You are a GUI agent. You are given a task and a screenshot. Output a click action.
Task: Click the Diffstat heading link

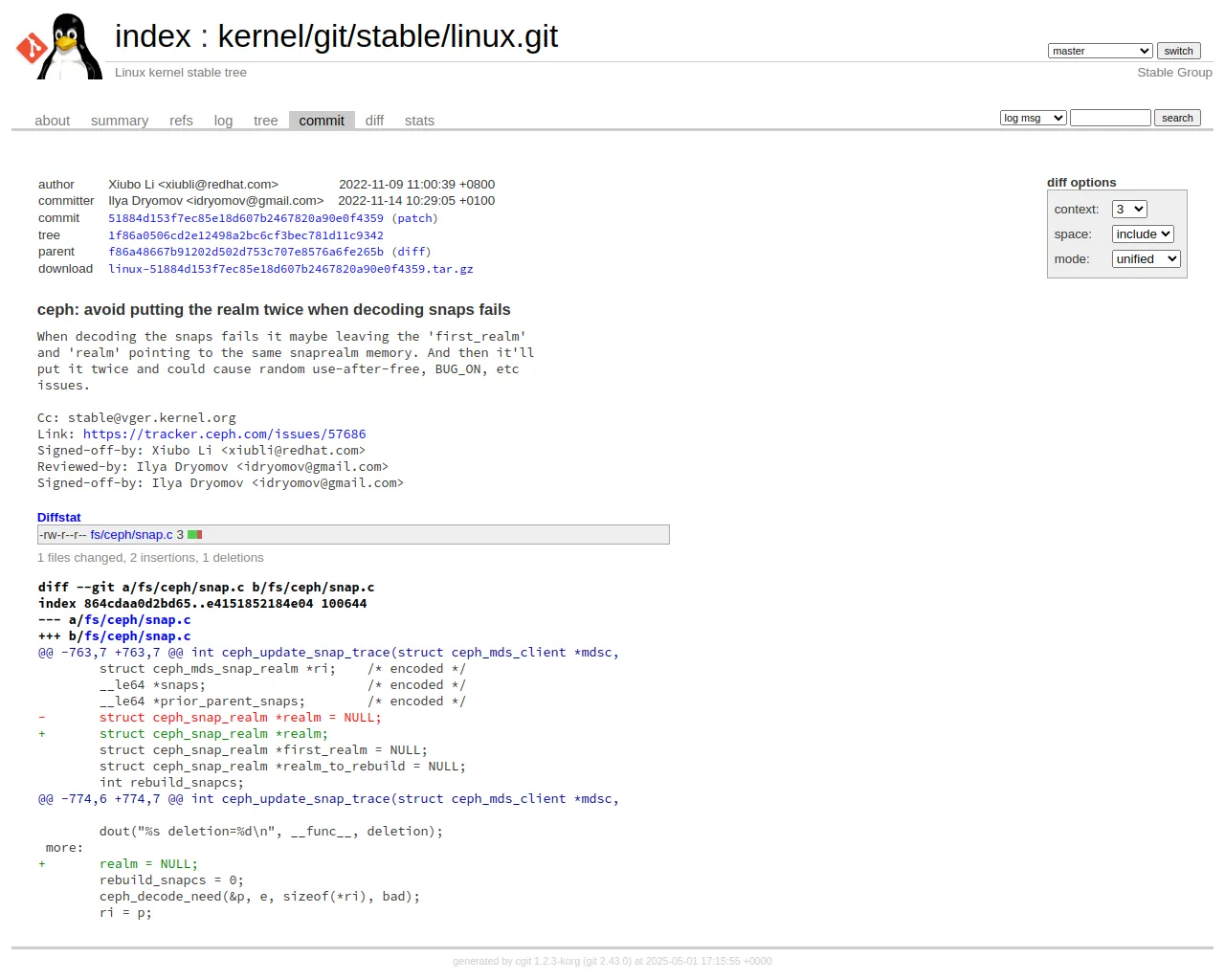tap(59, 518)
